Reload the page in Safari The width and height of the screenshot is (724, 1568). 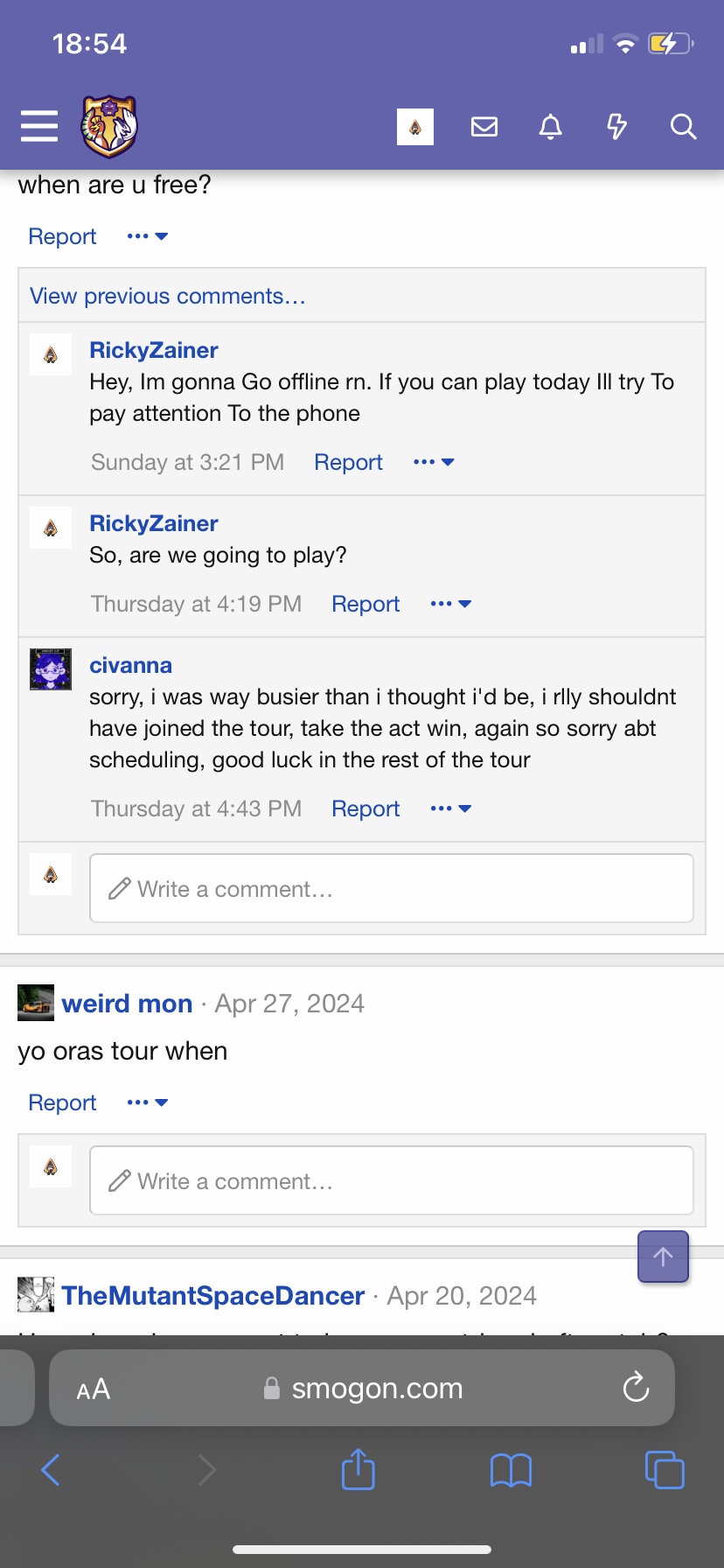point(636,1388)
